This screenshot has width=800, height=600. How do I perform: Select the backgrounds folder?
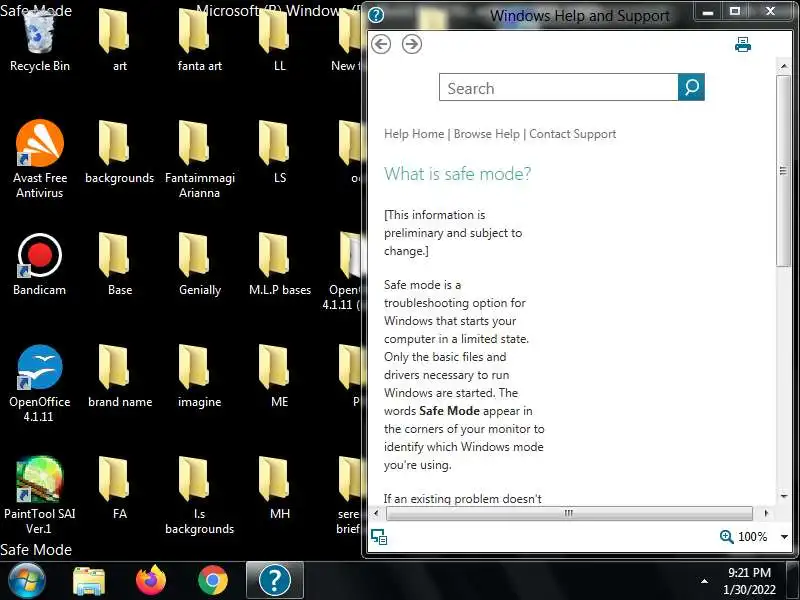119,152
